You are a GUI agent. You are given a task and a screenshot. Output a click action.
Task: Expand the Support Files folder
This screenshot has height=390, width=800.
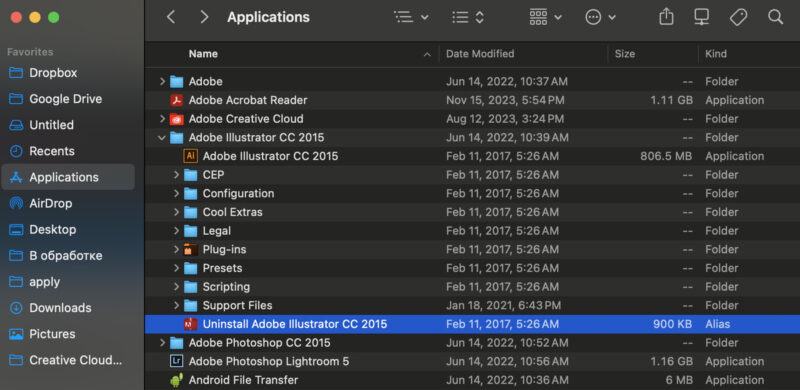(x=176, y=305)
